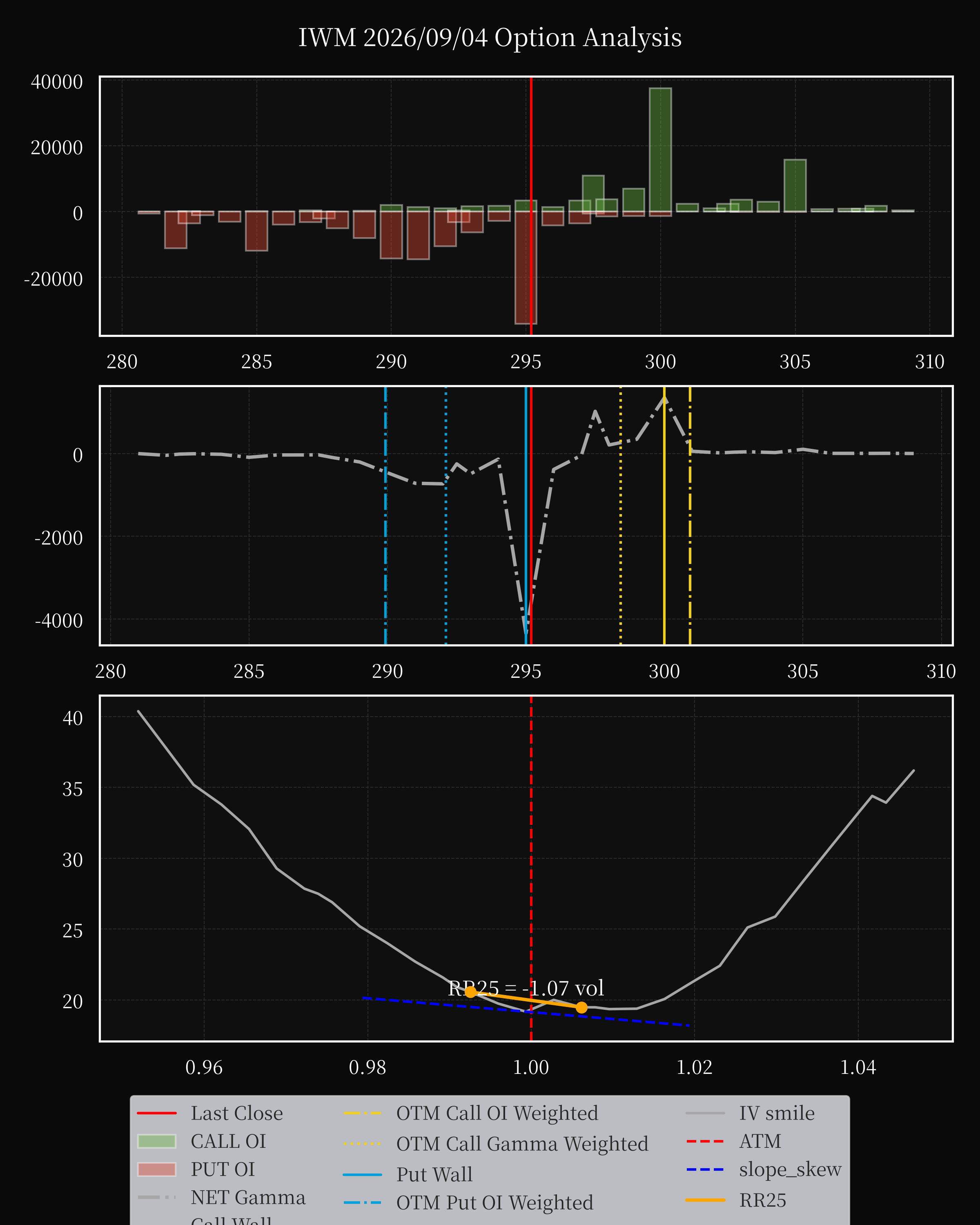Image resolution: width=980 pixels, height=1225 pixels.
Task: Select the PUT OI legend label
Action: pos(223,1169)
